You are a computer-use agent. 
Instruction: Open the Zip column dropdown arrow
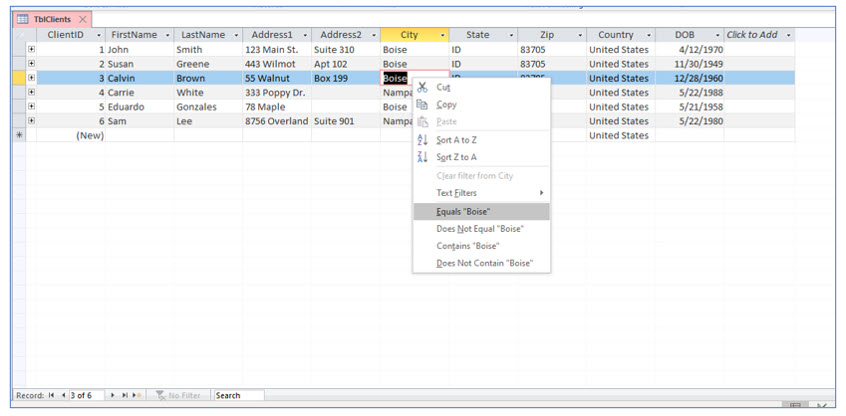coord(581,35)
